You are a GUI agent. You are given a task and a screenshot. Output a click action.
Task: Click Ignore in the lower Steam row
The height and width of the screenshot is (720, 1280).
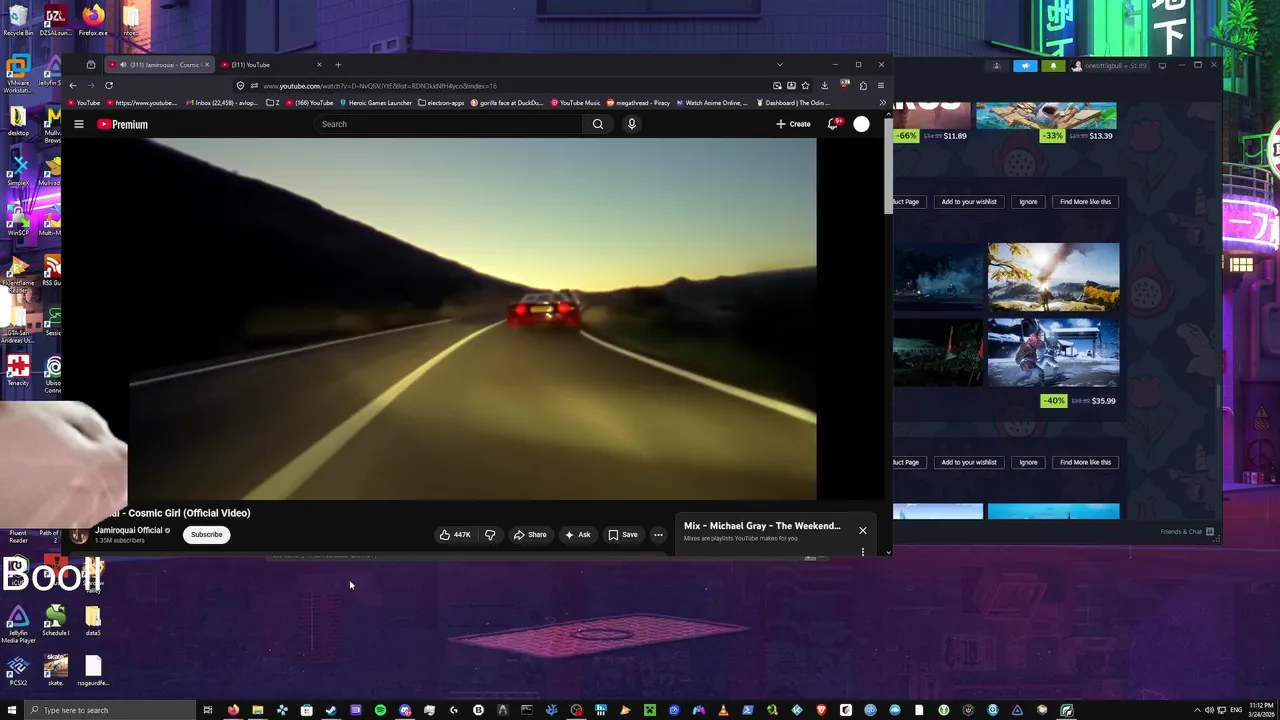(1028, 463)
